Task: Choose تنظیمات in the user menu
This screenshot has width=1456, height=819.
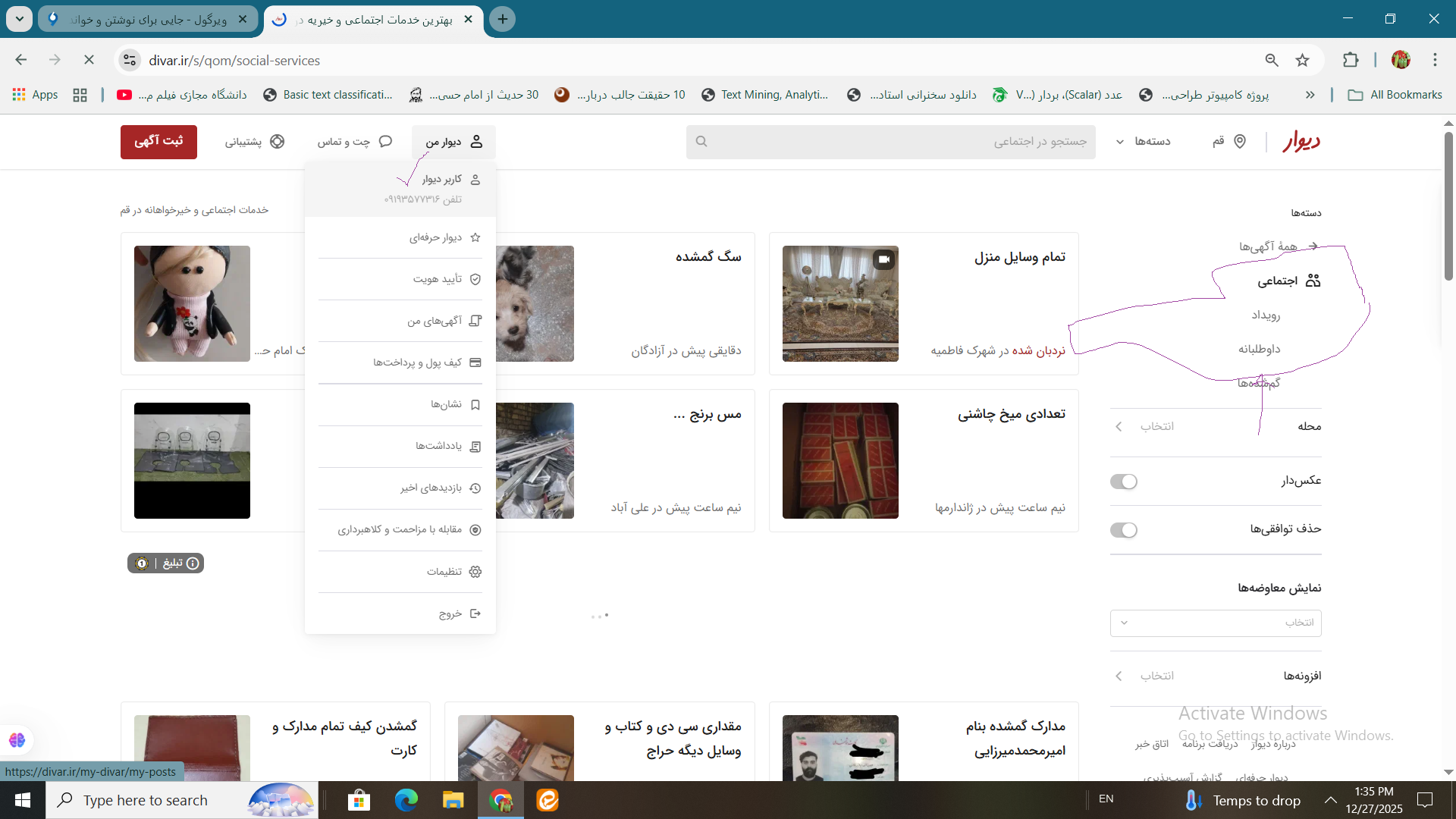Action: 444,572
